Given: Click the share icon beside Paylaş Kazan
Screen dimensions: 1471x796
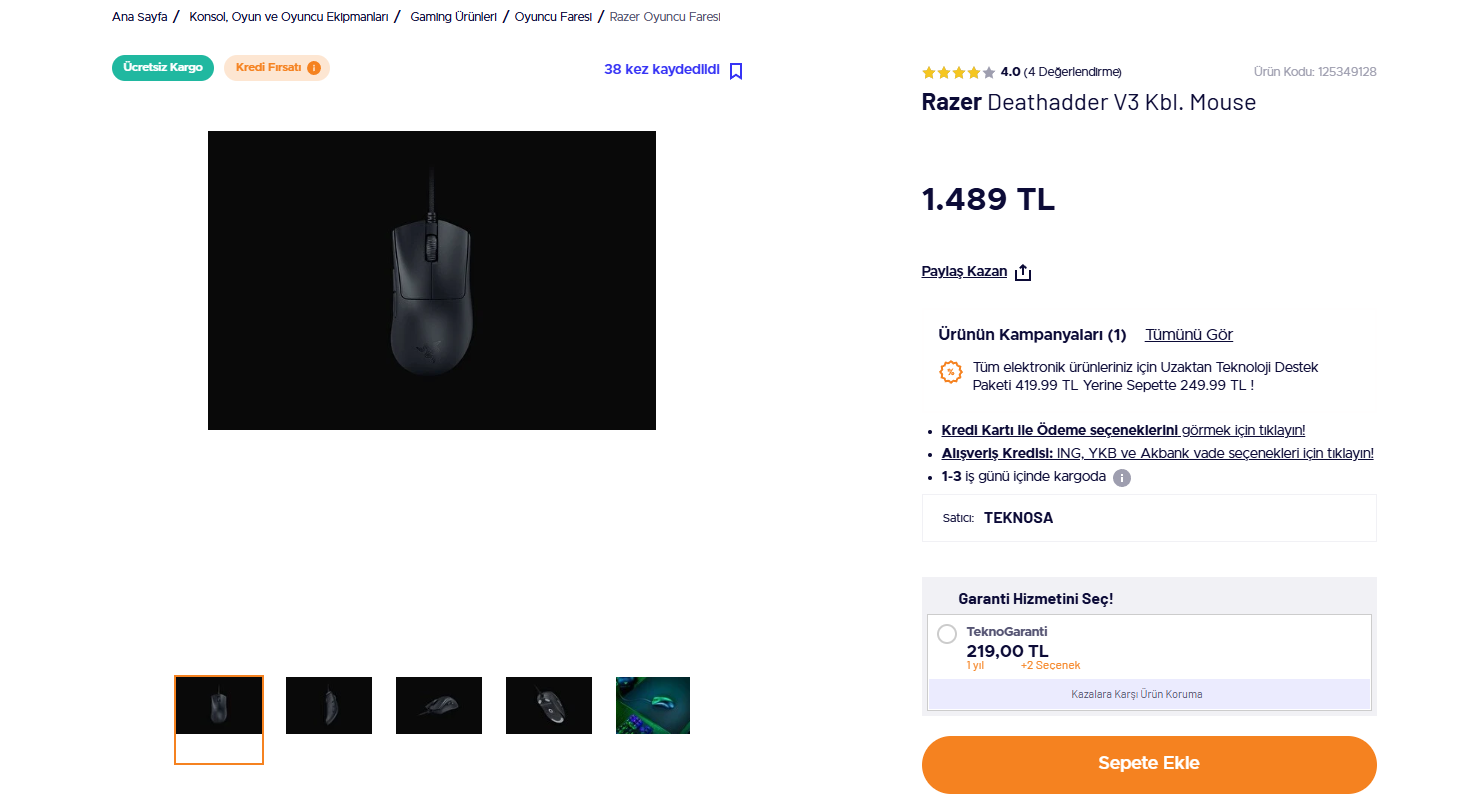Looking at the screenshot, I should click(1023, 273).
